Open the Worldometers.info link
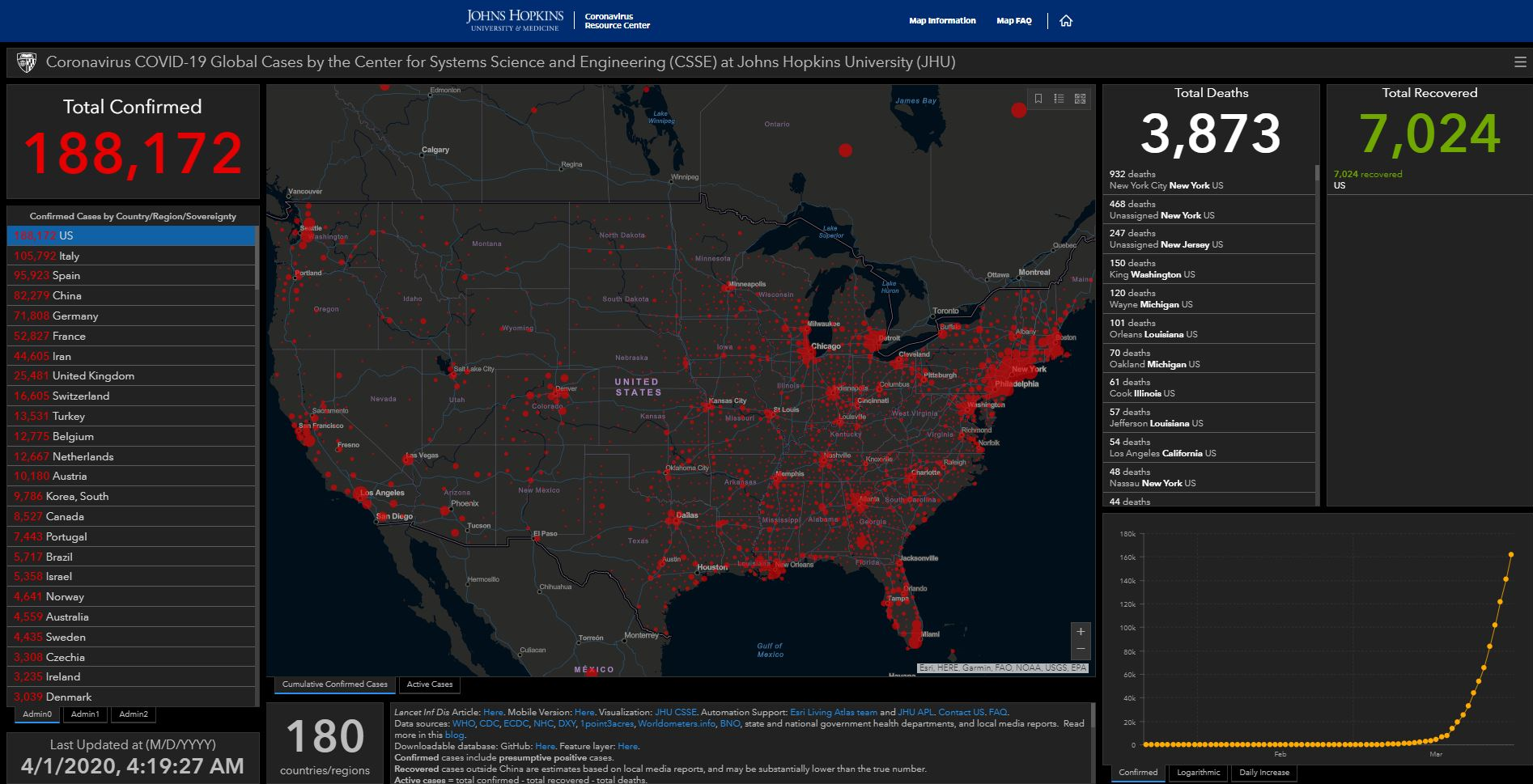 (677, 724)
